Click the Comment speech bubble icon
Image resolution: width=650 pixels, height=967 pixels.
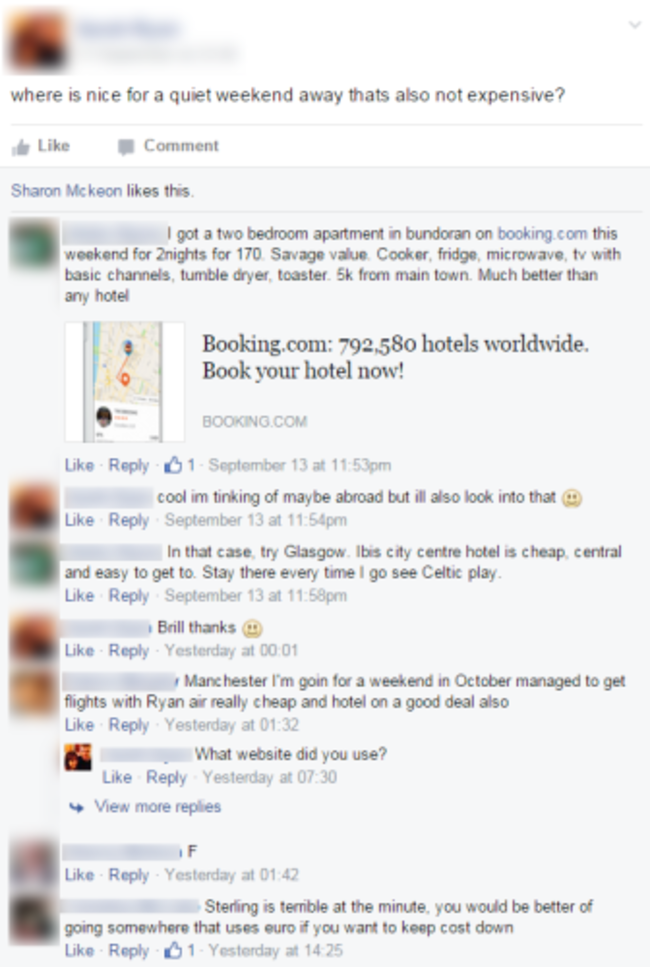[x=126, y=147]
